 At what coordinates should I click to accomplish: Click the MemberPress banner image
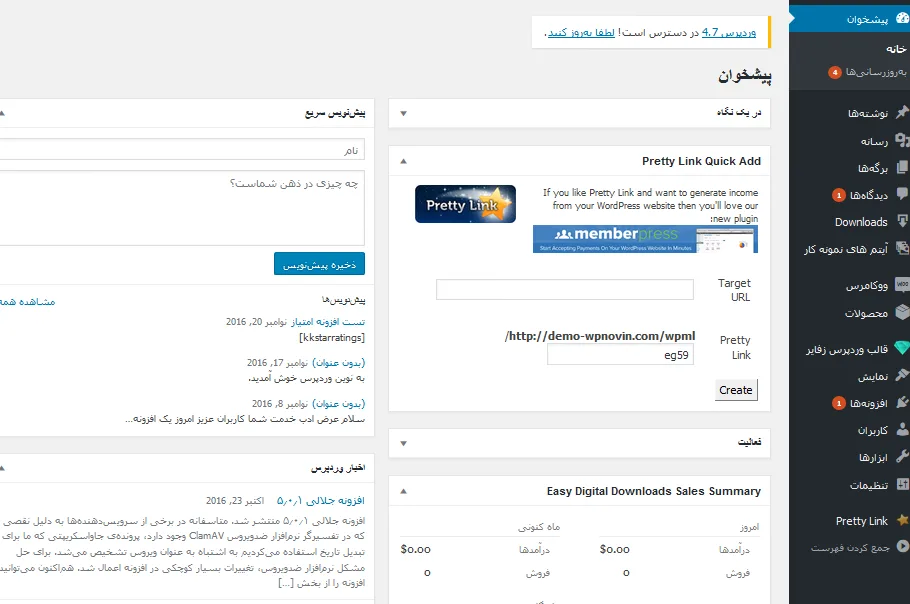click(645, 239)
